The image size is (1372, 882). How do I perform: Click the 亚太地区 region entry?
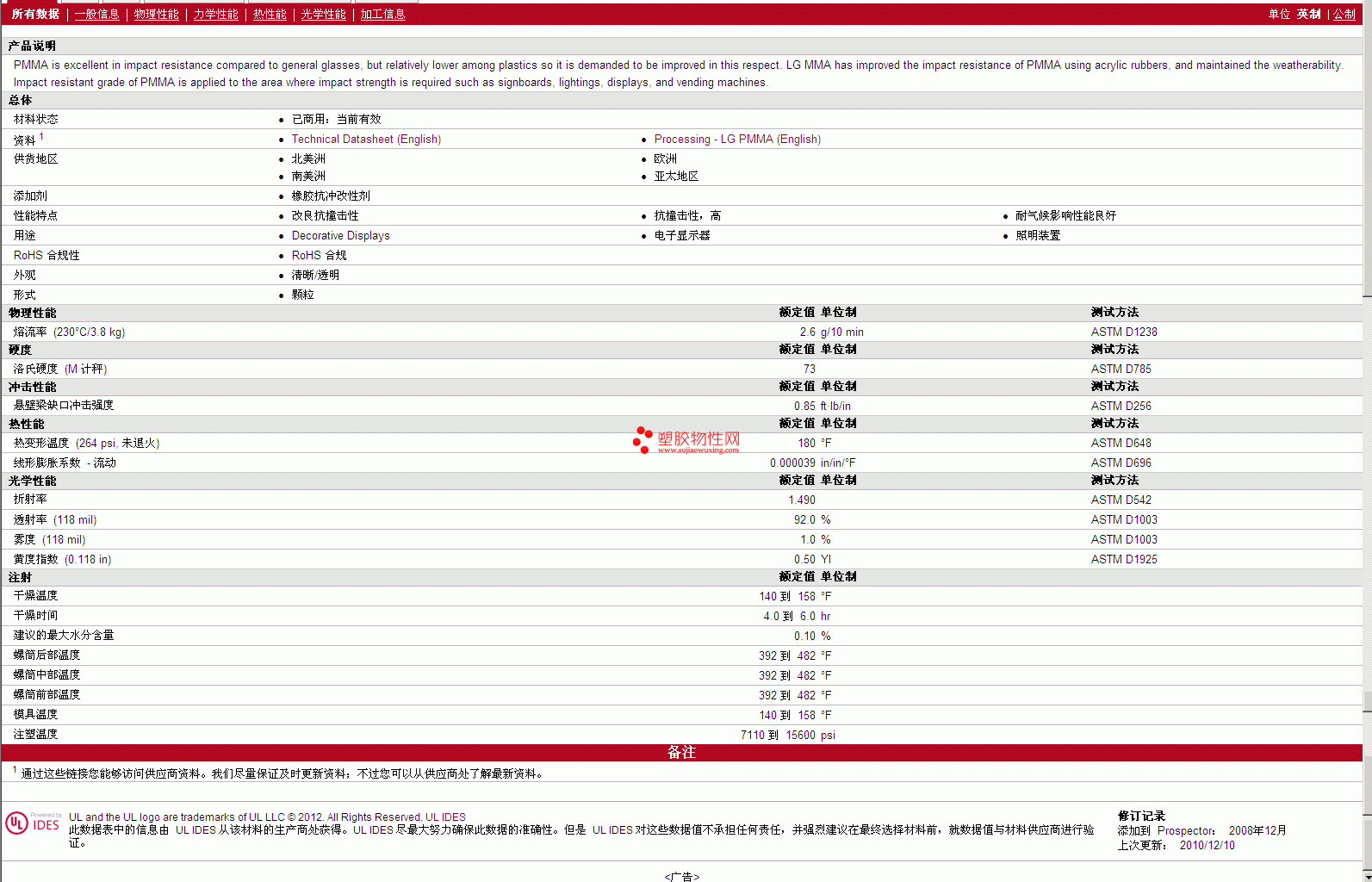pos(676,176)
